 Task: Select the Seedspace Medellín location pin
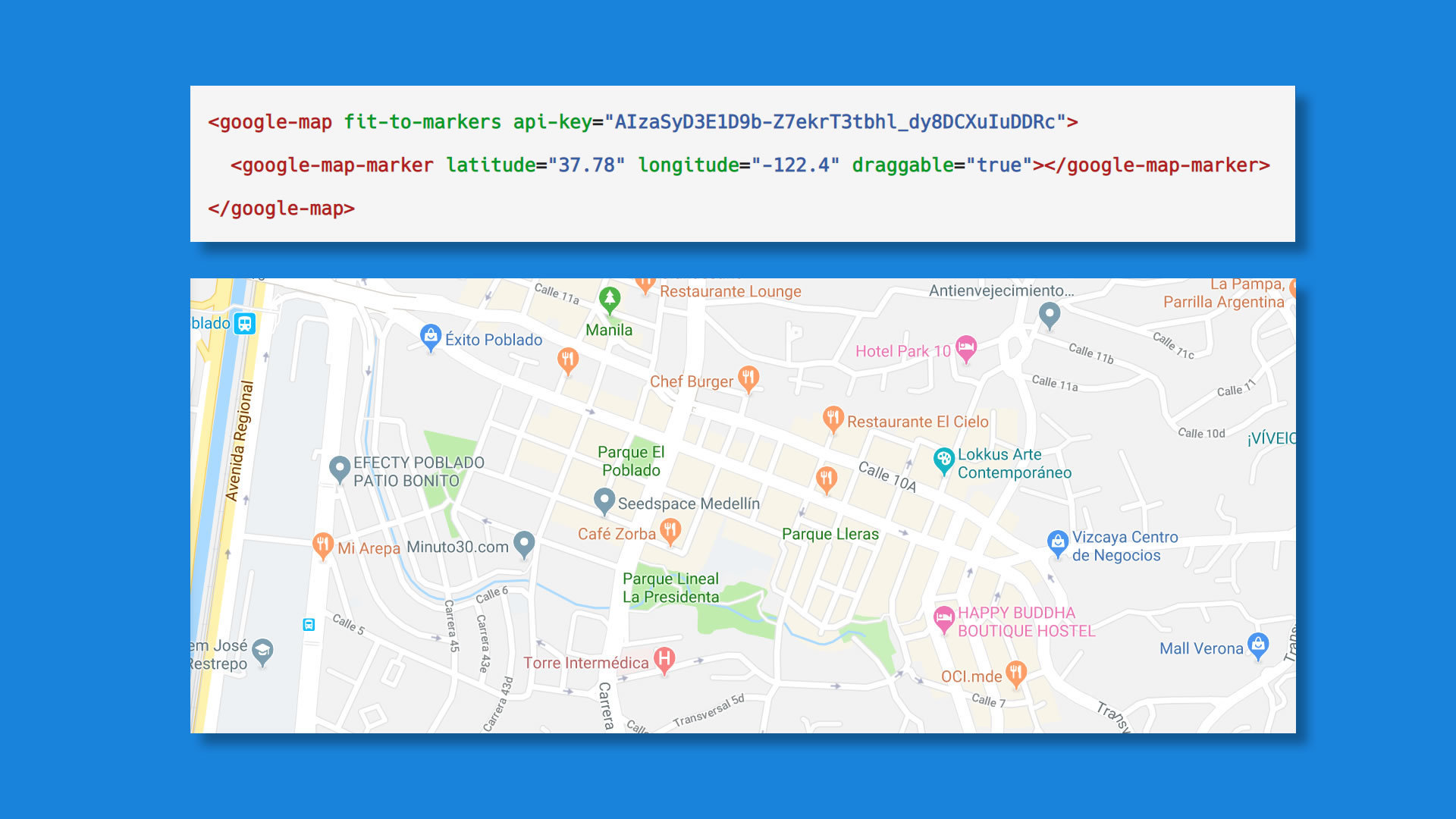(x=604, y=500)
